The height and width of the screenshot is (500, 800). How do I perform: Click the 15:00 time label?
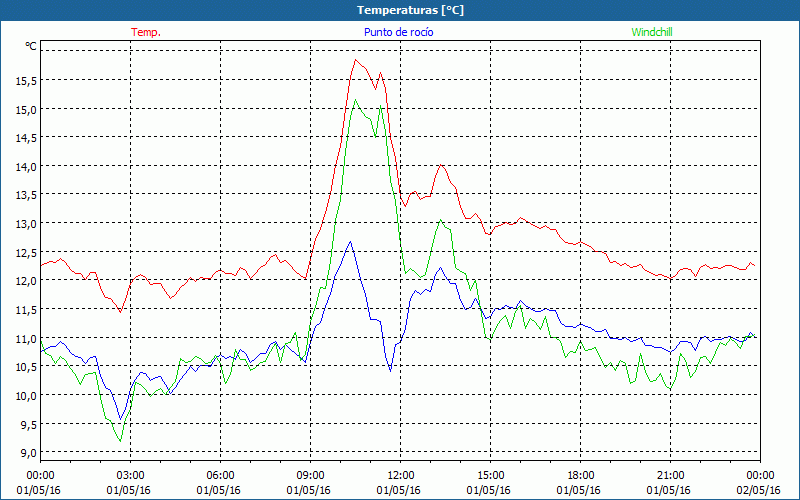(490, 476)
